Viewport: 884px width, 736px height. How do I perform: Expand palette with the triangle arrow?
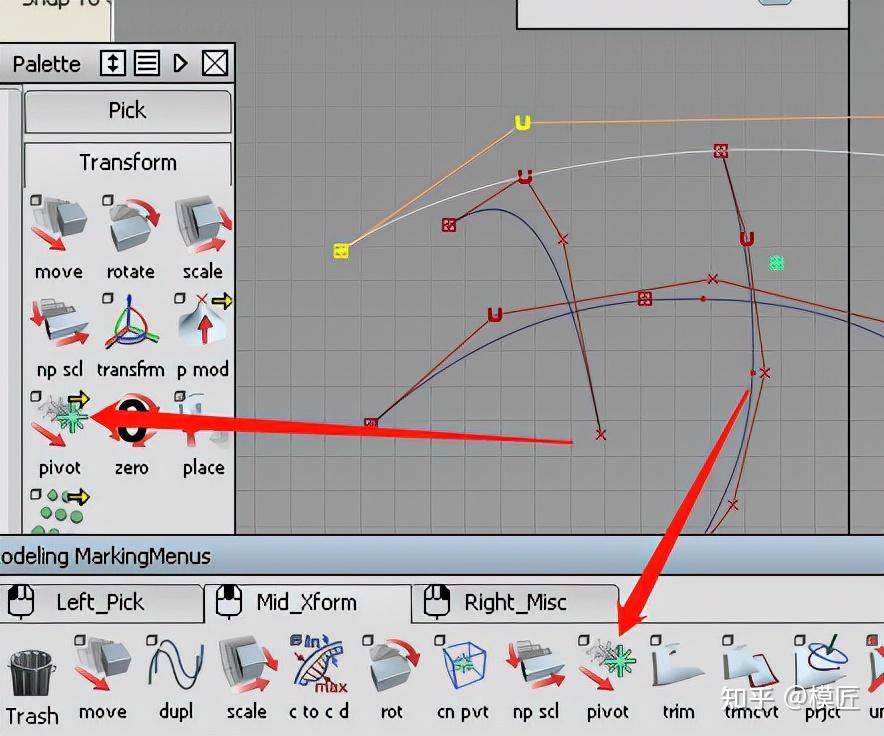point(180,63)
